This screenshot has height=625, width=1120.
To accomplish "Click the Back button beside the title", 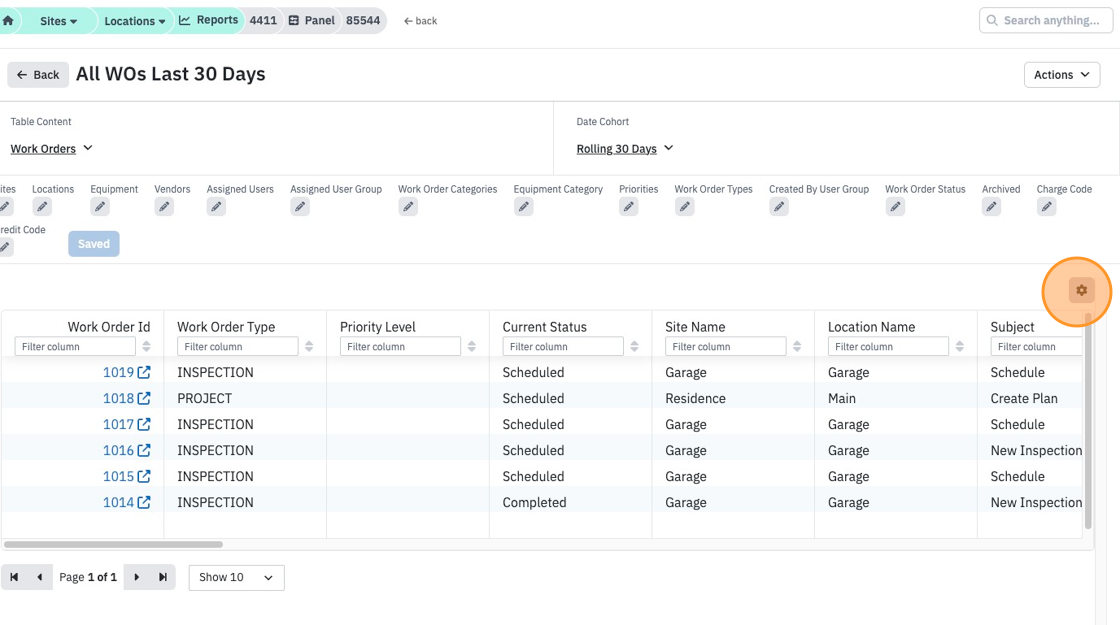I will click(38, 75).
